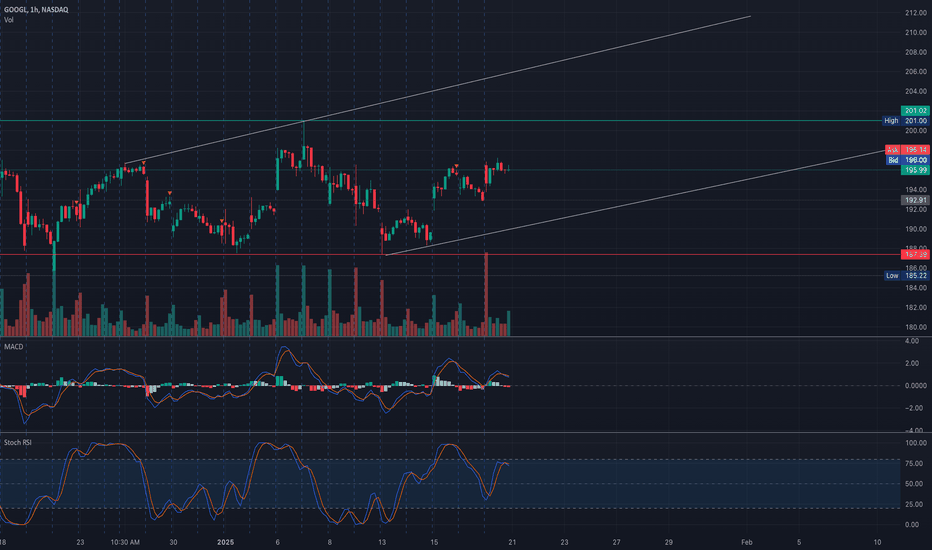Click 4.00 on the MACD scale

tap(911, 341)
